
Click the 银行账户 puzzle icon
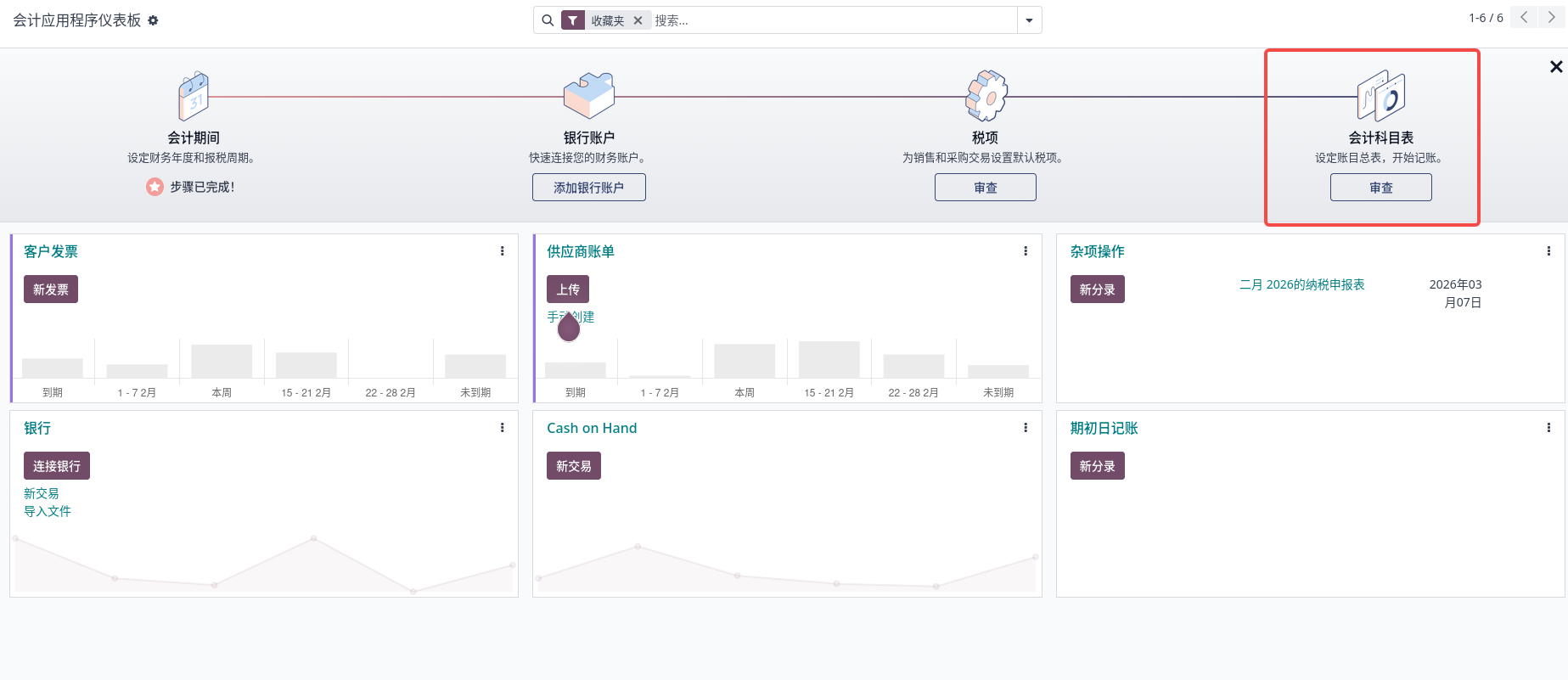pos(589,95)
